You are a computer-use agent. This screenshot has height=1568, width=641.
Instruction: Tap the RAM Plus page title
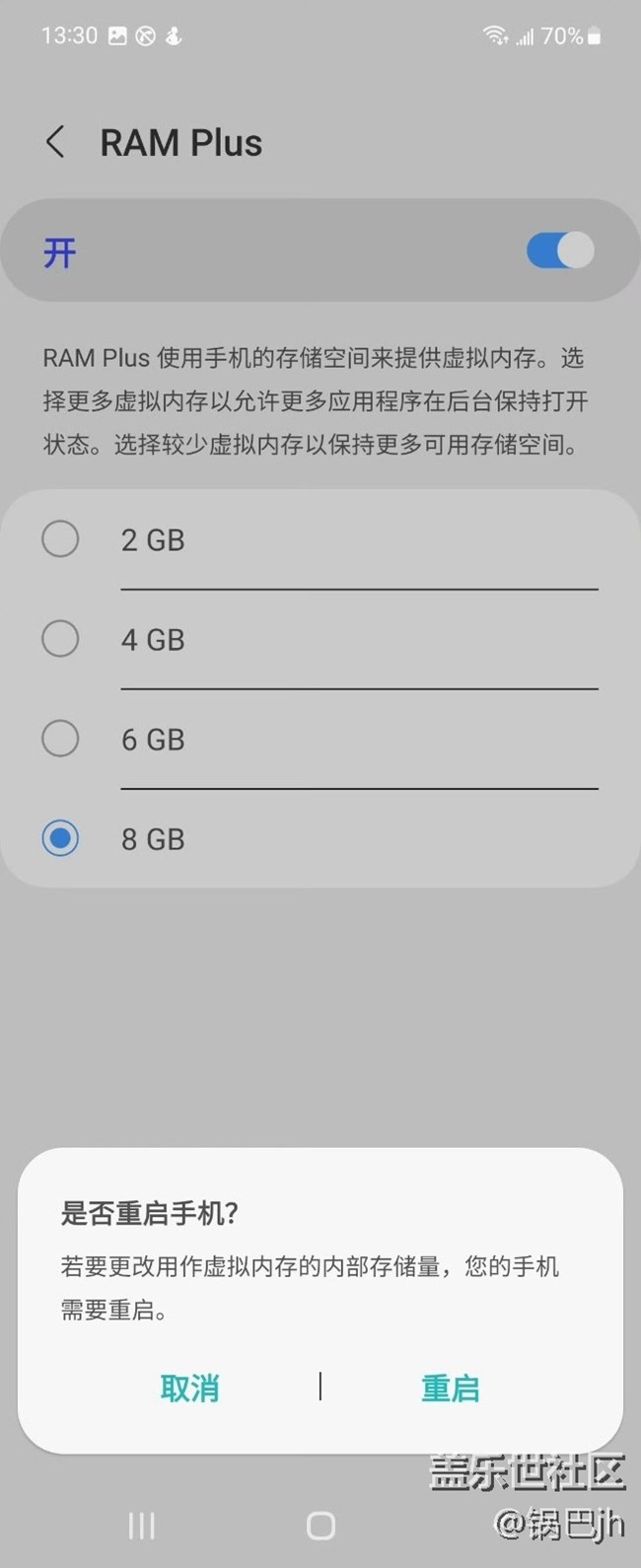coord(181,143)
